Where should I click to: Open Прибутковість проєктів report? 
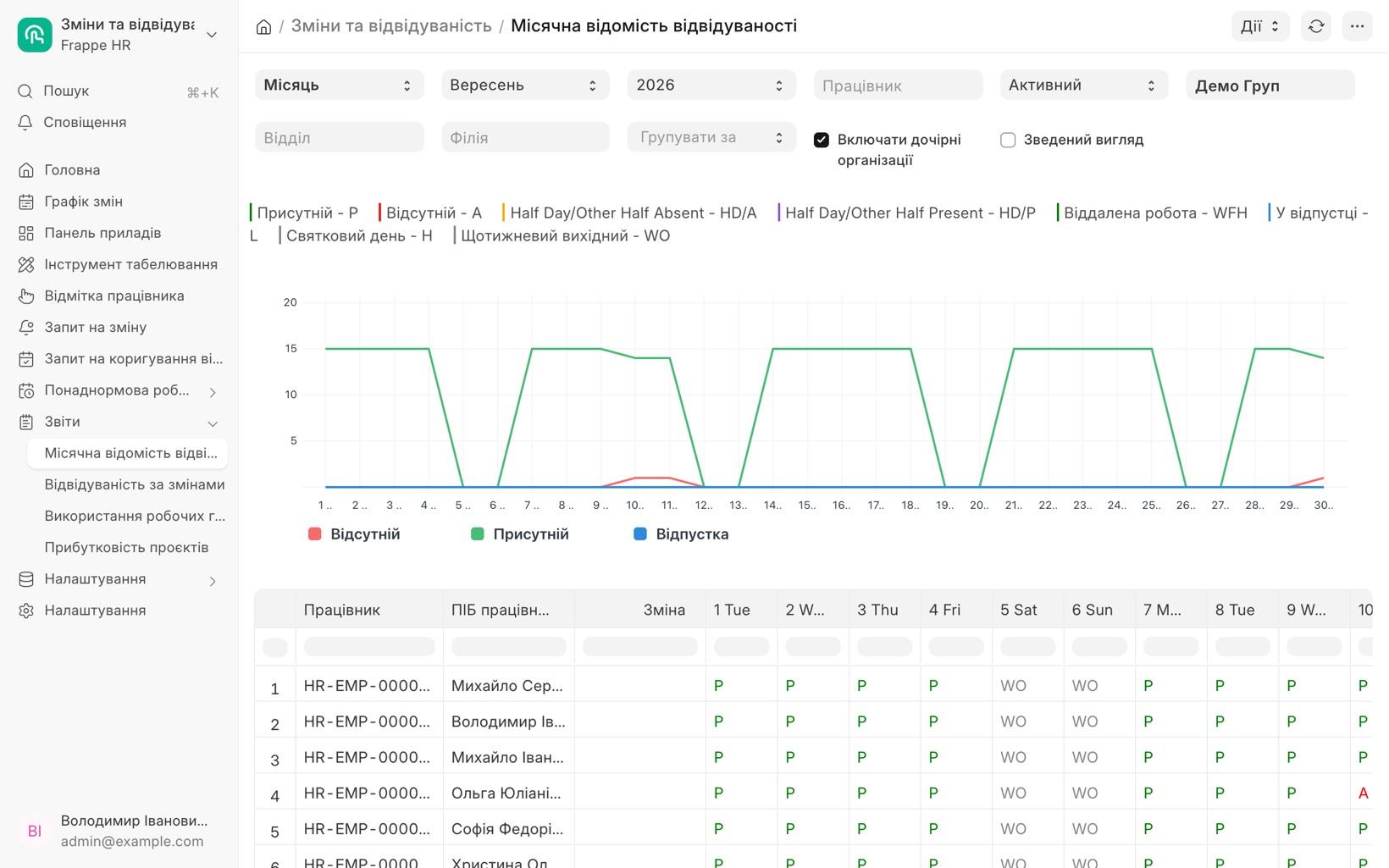point(127,547)
